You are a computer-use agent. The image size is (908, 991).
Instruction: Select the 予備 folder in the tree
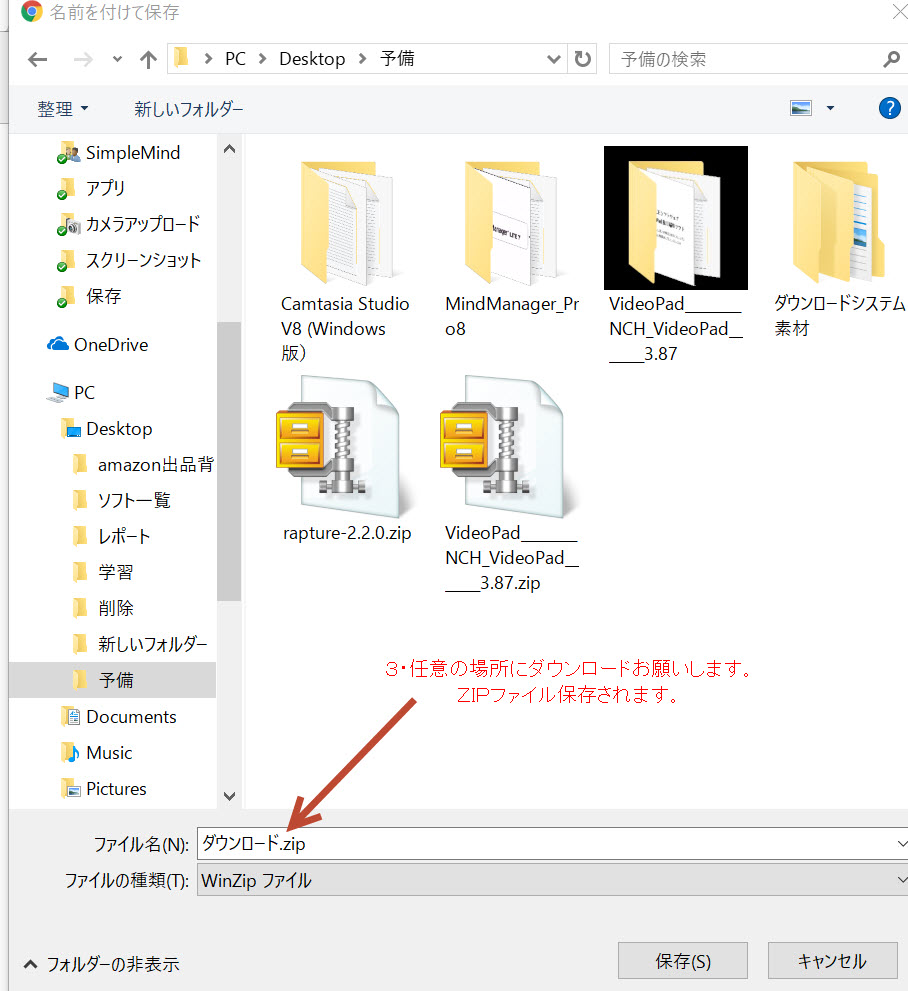(116, 680)
